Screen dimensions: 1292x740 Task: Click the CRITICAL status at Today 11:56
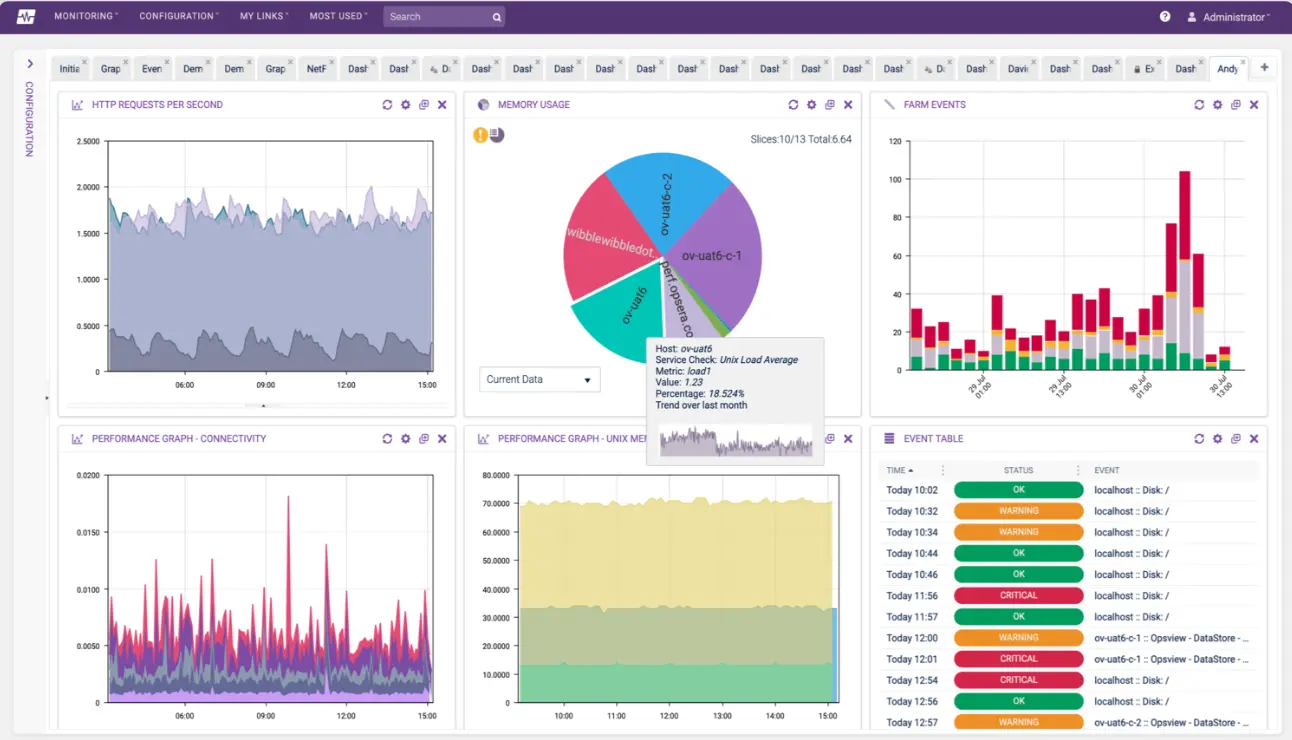[1018, 596]
